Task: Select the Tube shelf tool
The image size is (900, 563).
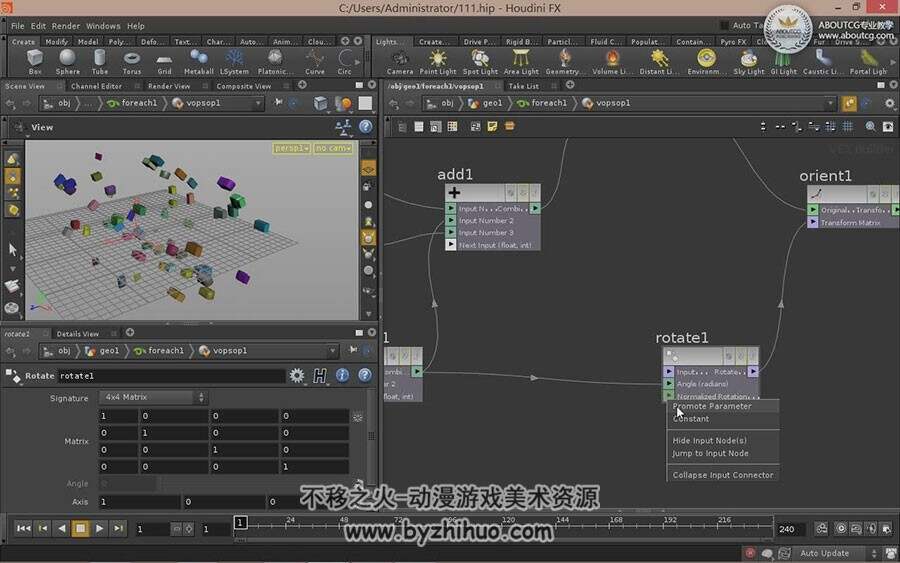Action: 100,61
